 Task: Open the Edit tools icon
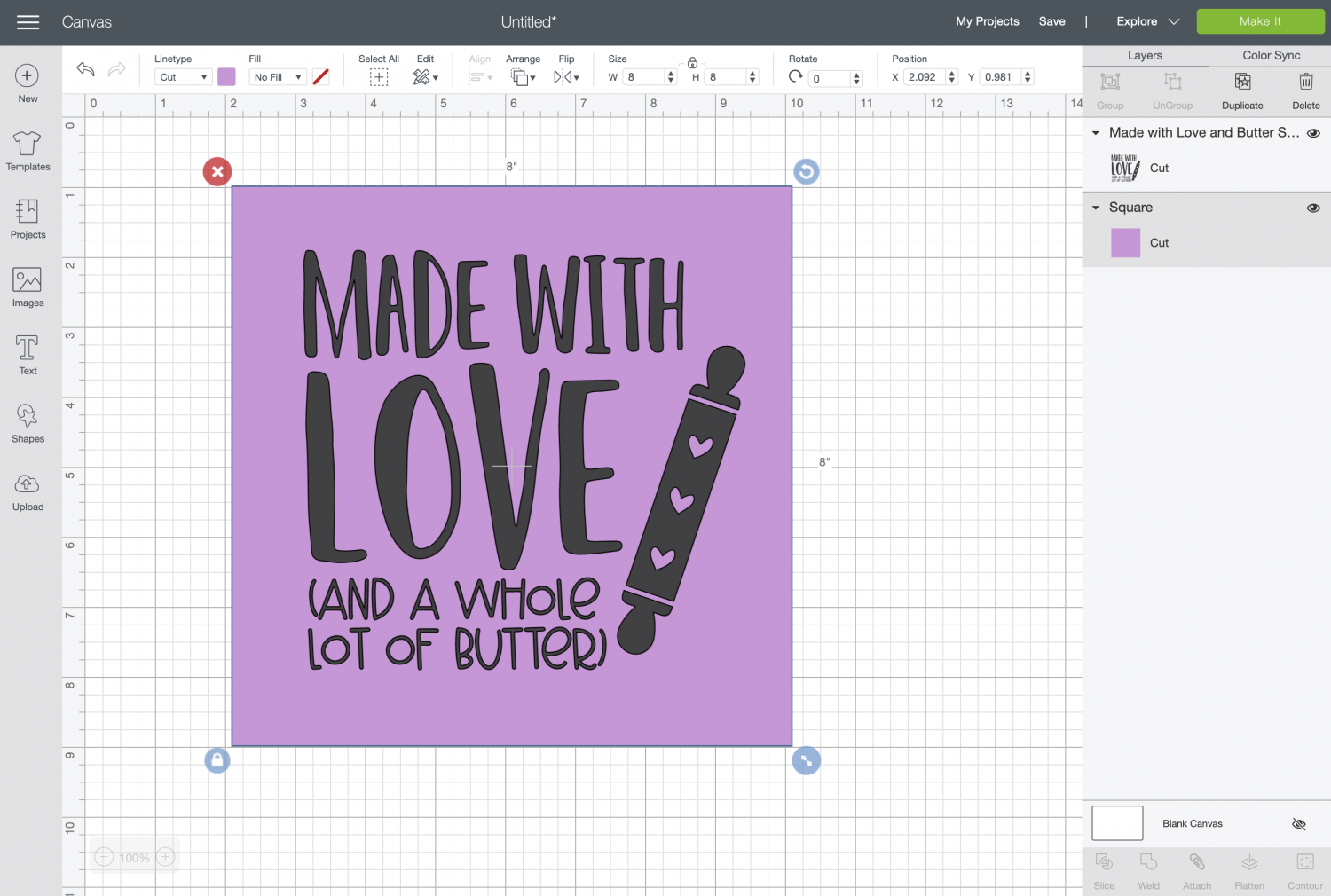[x=425, y=77]
